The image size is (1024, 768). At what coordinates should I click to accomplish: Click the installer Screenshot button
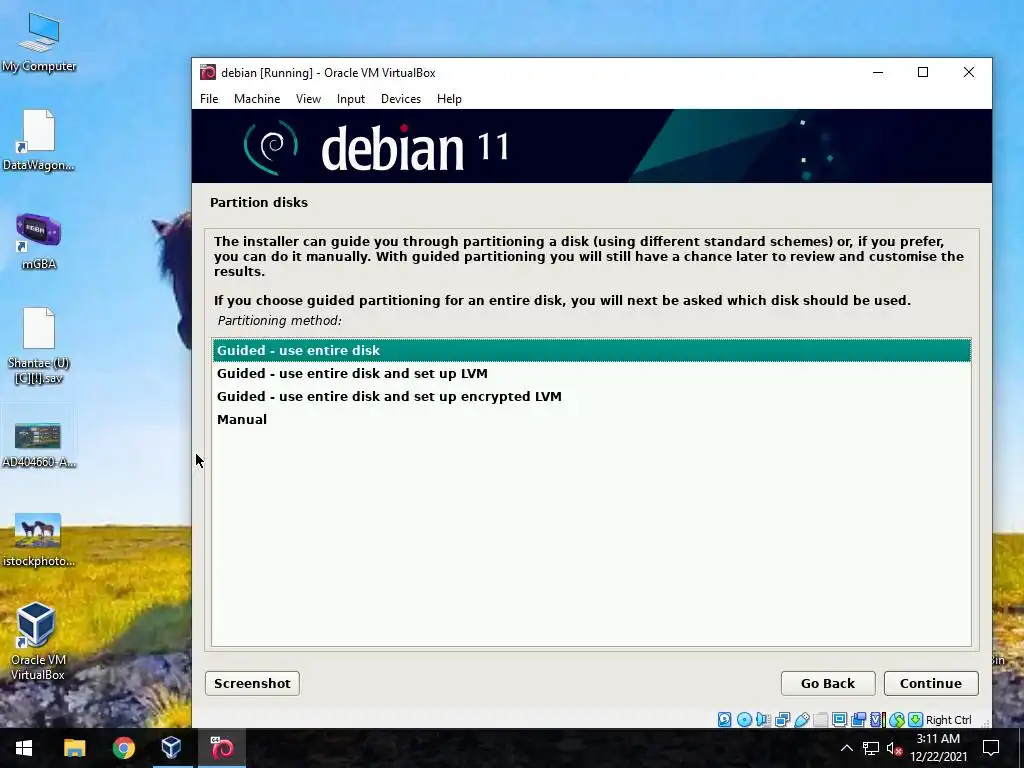click(x=252, y=683)
